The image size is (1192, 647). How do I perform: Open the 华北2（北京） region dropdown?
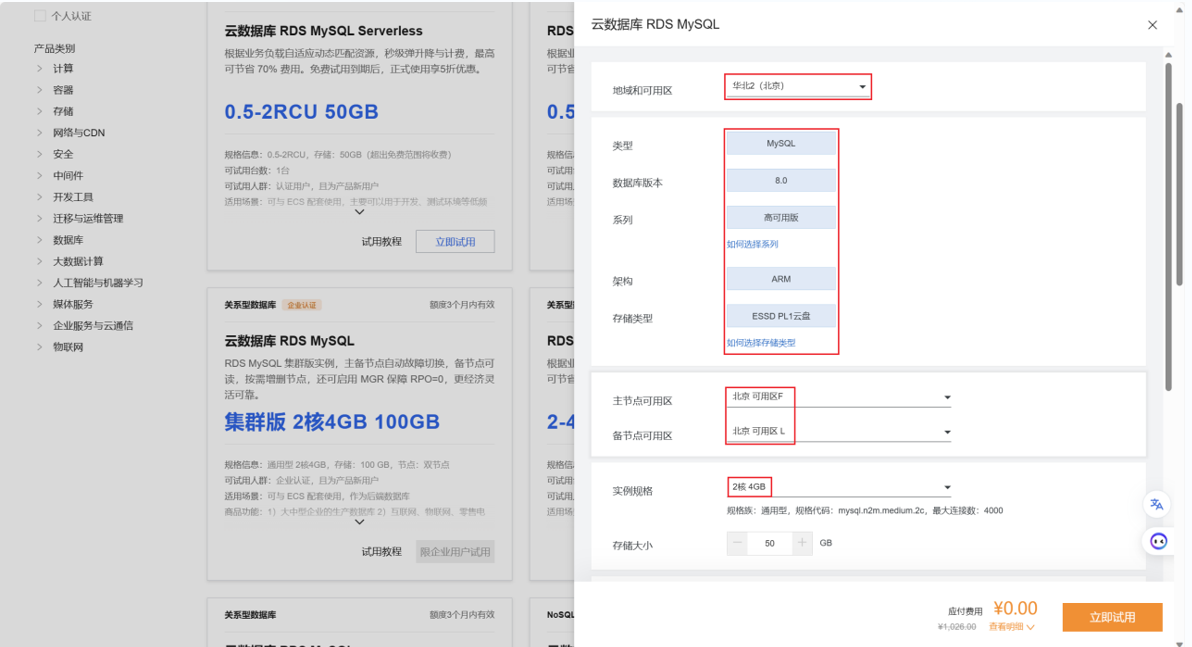[797, 86]
